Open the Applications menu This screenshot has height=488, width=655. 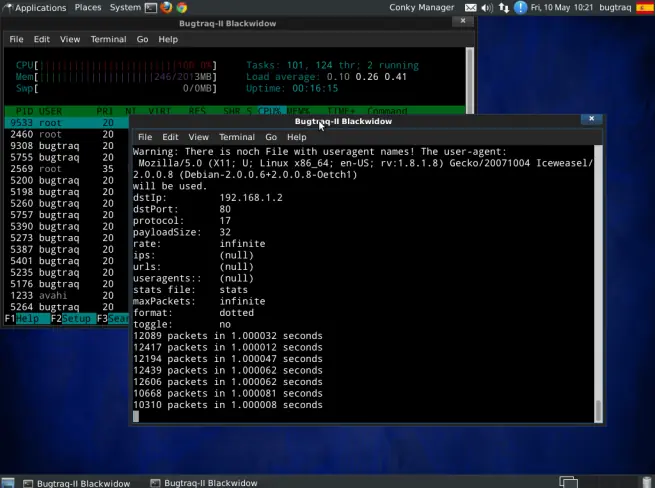(x=35, y=8)
